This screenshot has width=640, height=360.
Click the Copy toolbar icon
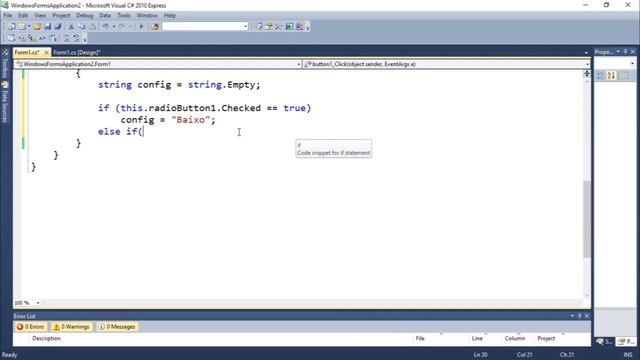(82, 27)
